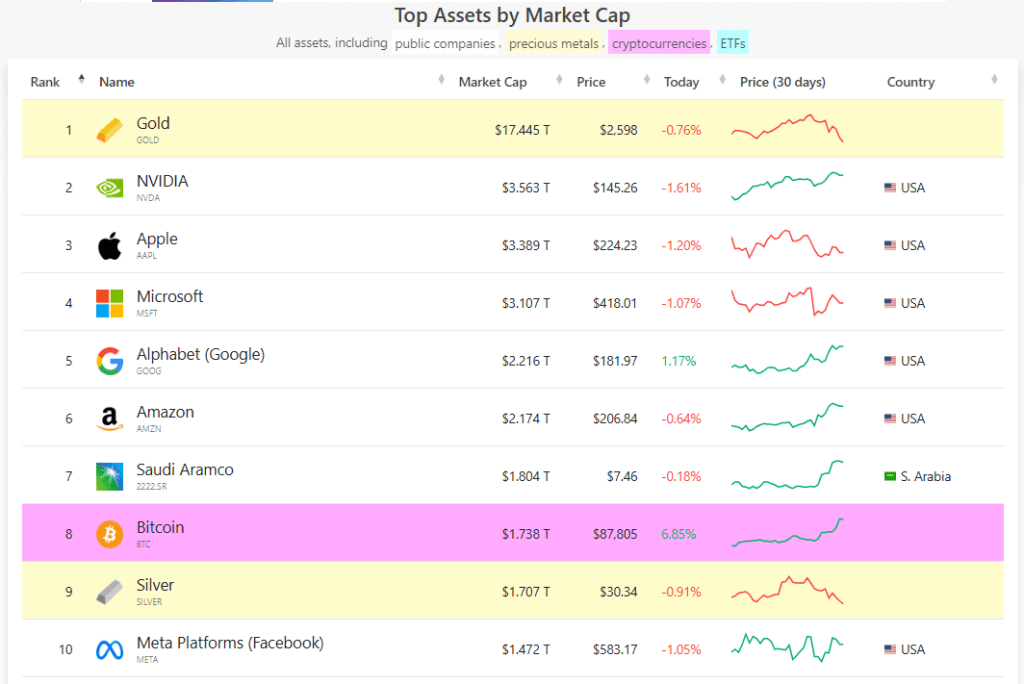Screen dimensions: 1024x684
Task: Click the Alphabet Google logo icon
Action: click(110, 361)
